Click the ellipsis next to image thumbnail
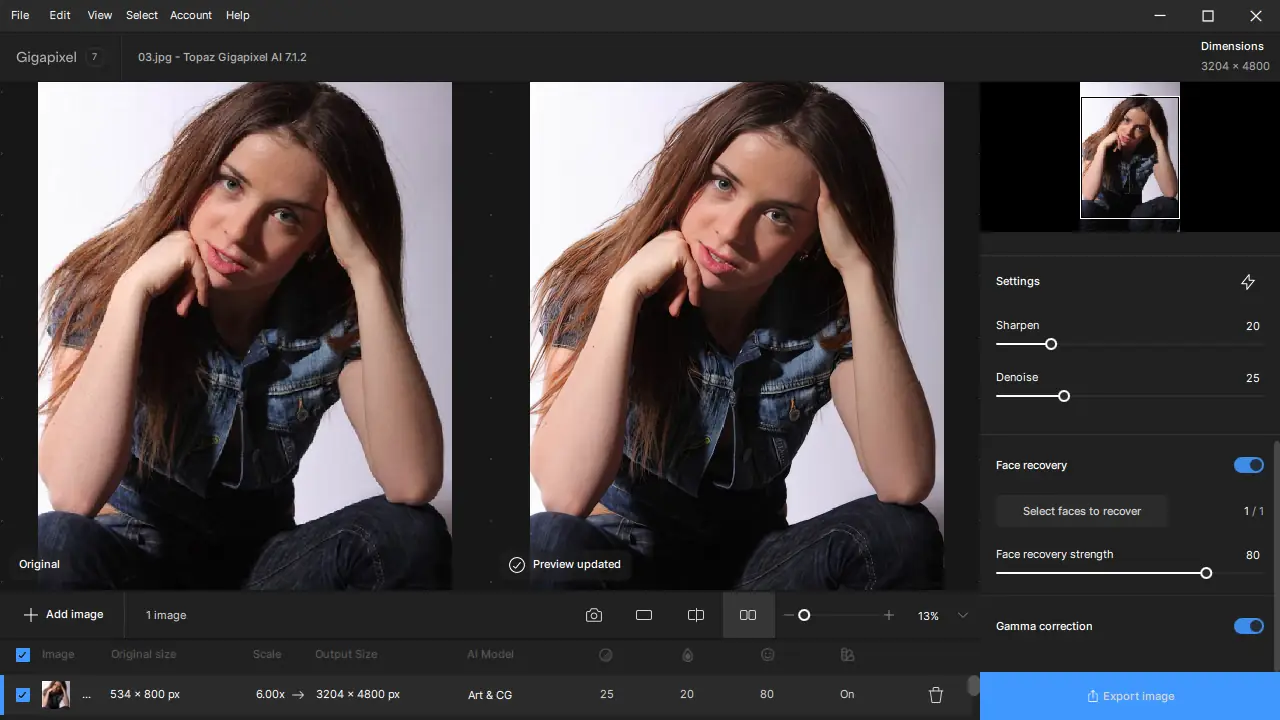 pyautogui.click(x=86, y=695)
